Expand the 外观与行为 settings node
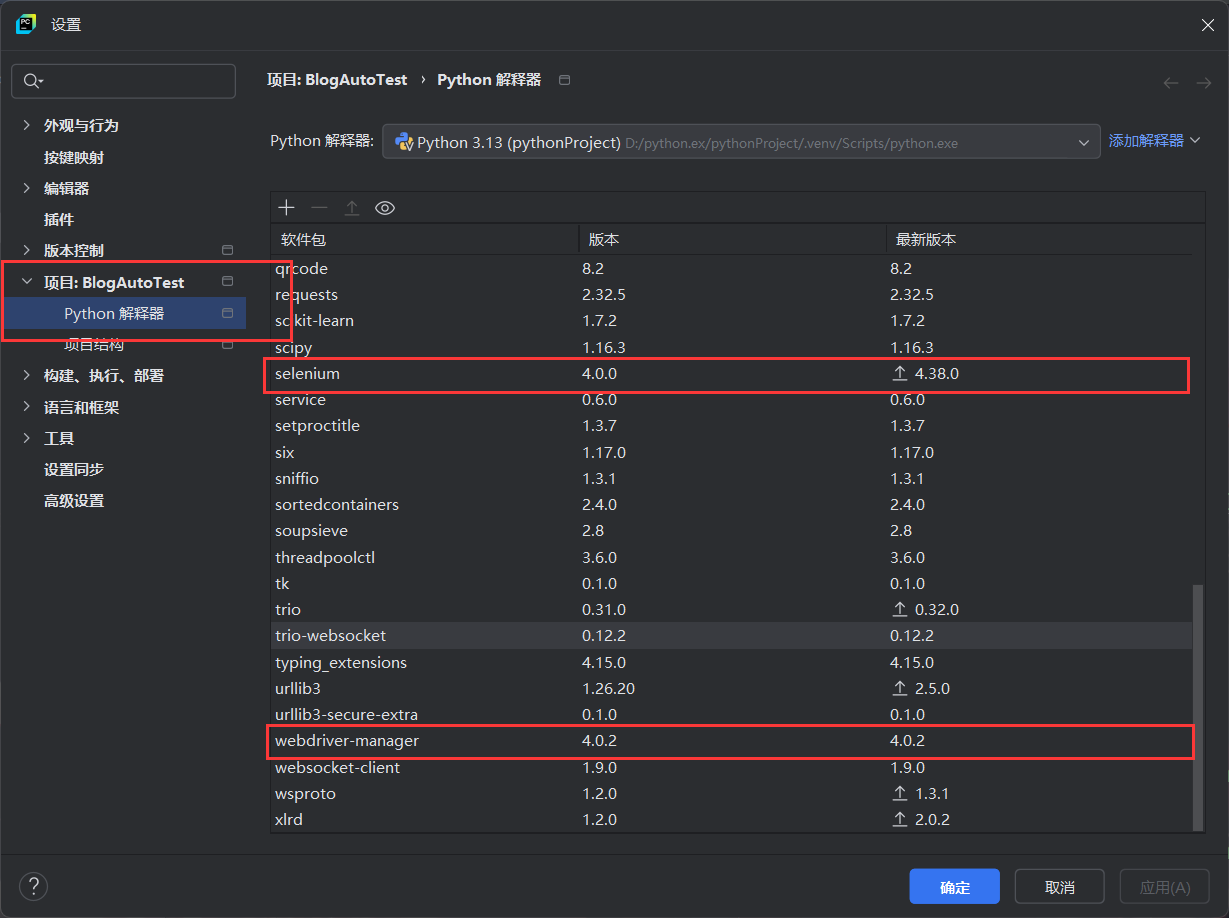 click(26, 126)
